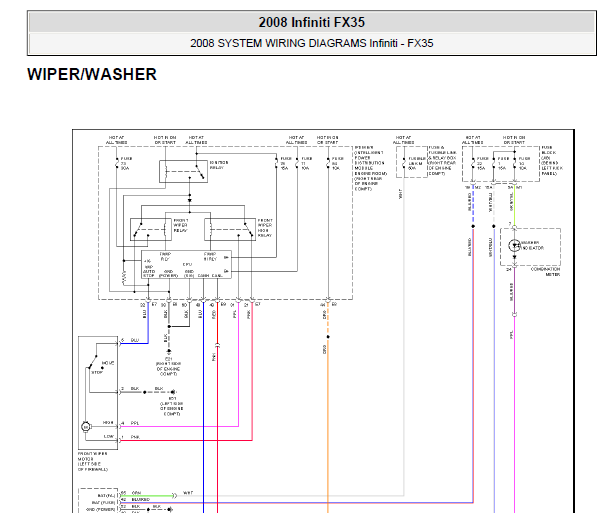Viewport: 604px width, 513px height.
Task: Click the "BLU/RED" wire label at pin 42
Action: [x=140, y=500]
